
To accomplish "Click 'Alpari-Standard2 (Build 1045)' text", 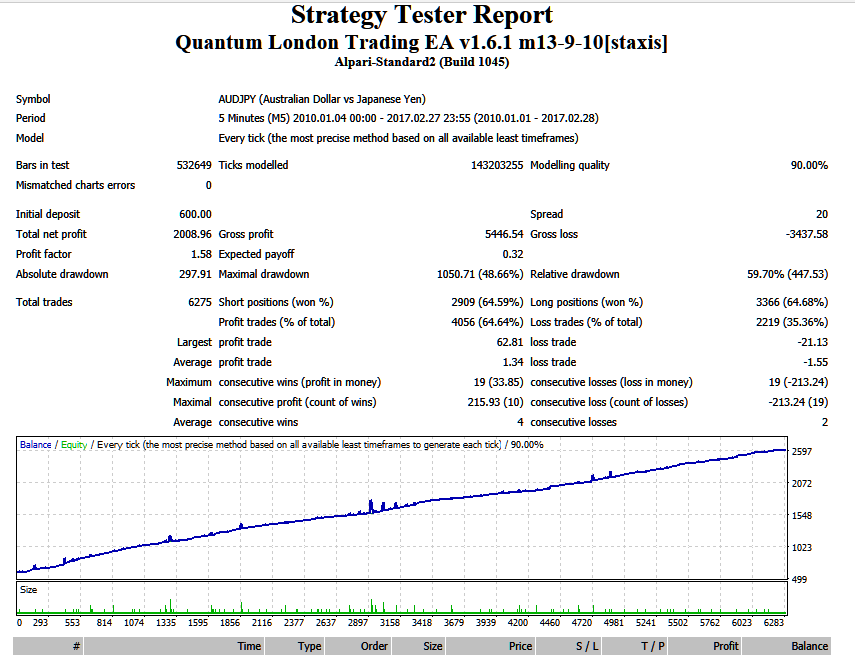I will click(422, 62).
